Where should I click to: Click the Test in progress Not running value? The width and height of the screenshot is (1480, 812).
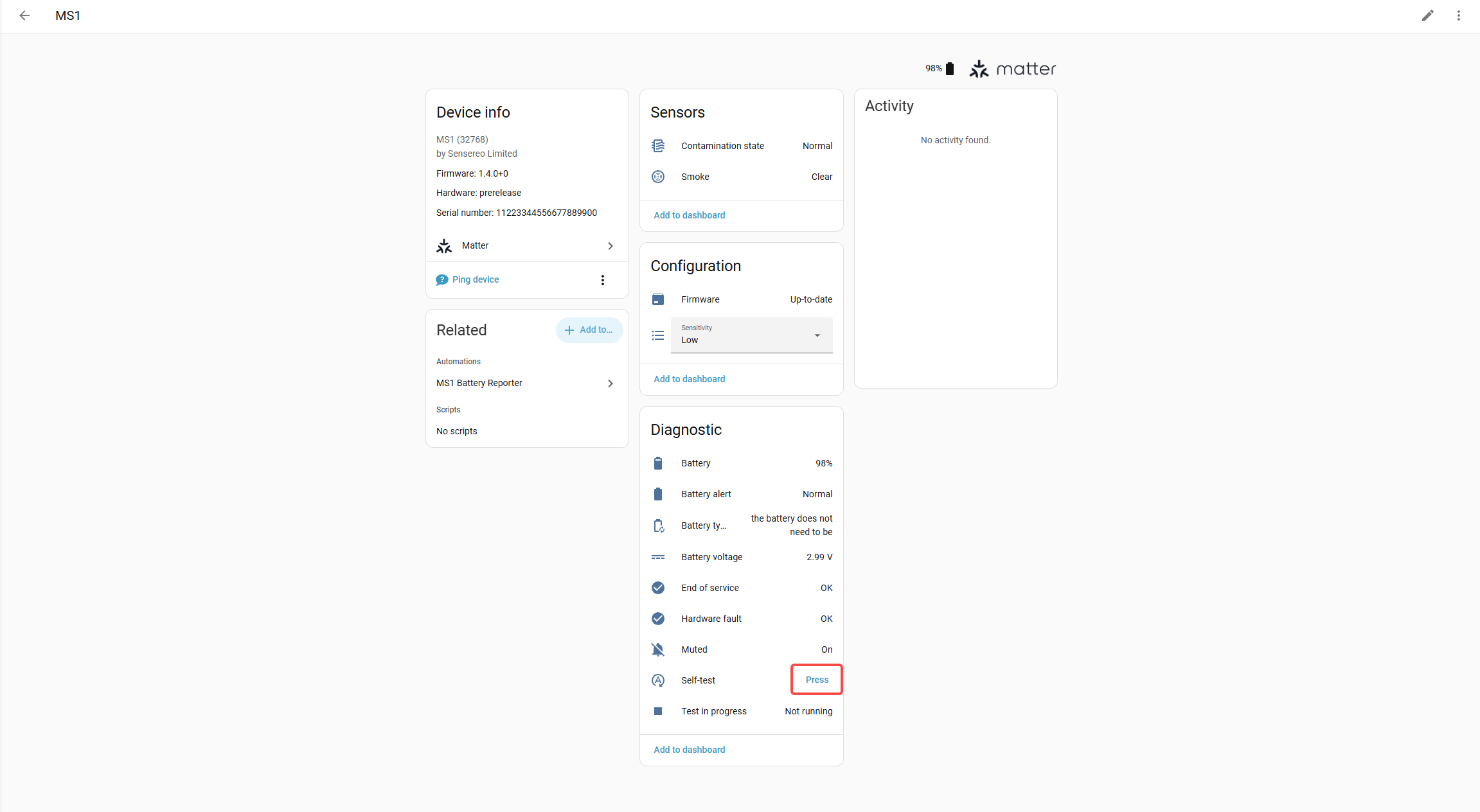(x=808, y=711)
